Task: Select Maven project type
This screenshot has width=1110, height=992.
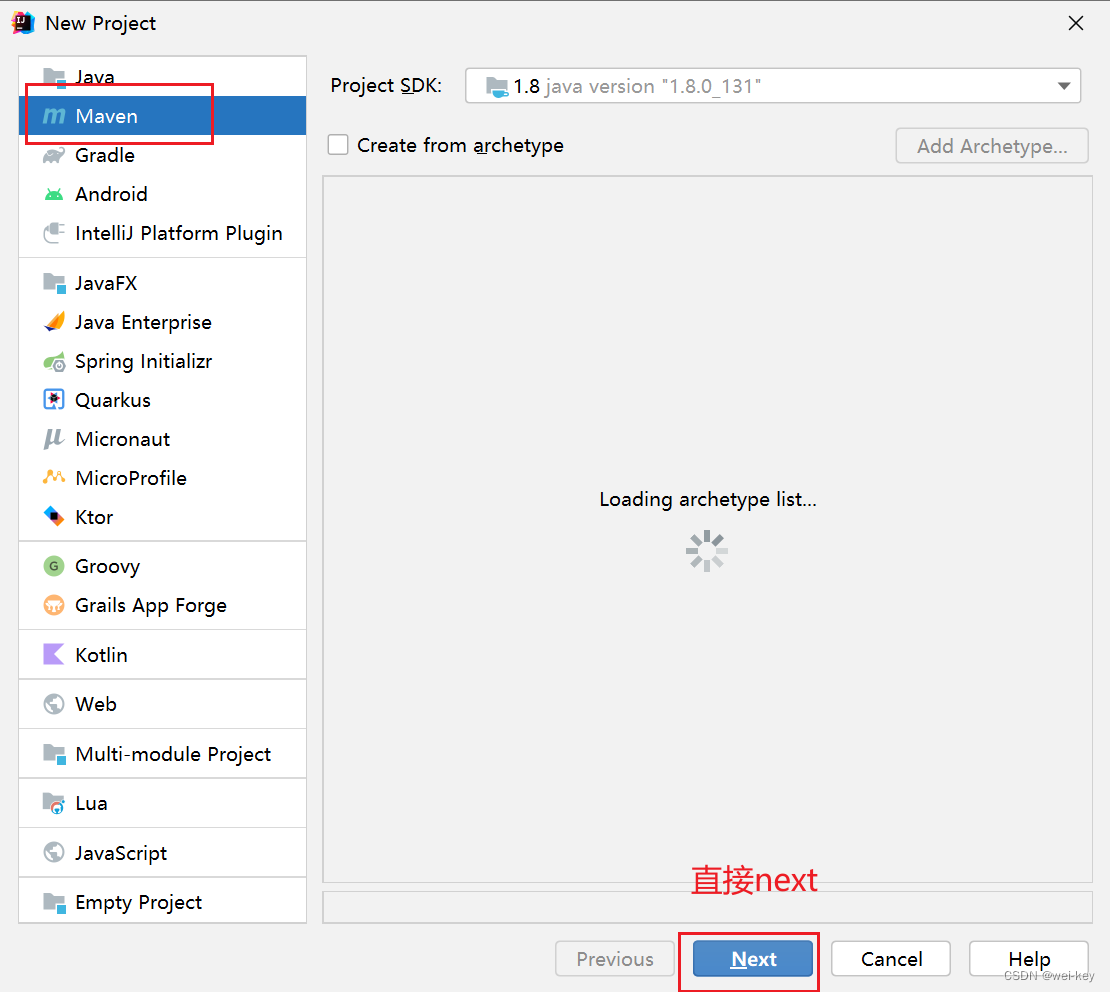Action: tap(162, 115)
